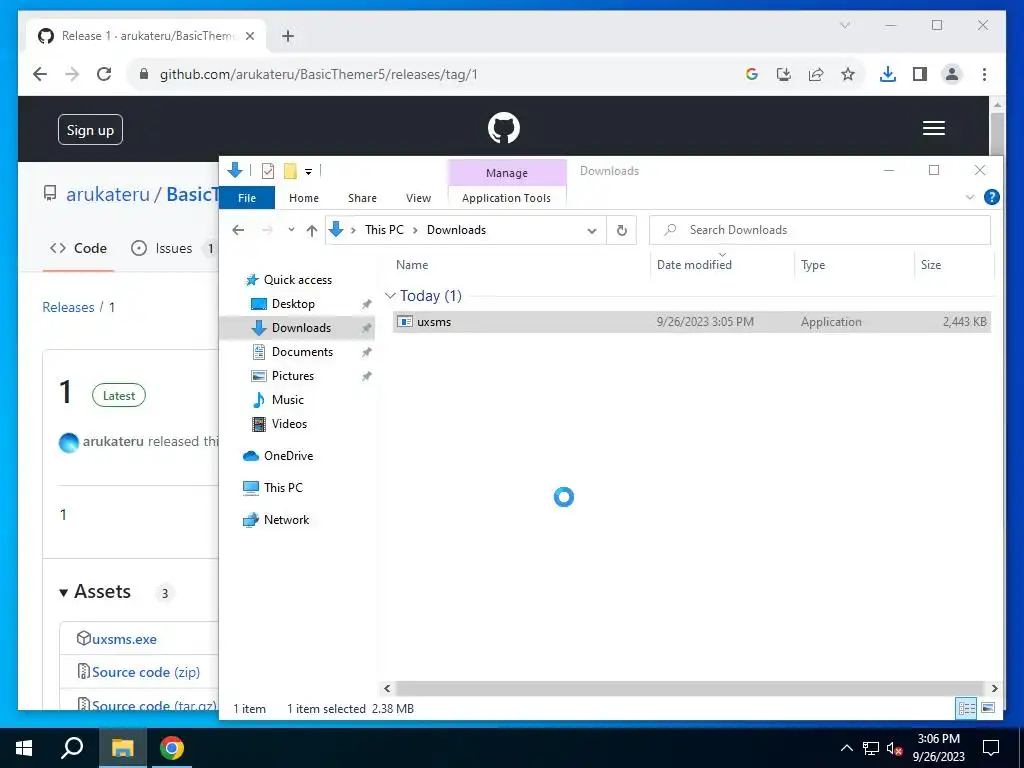Show hidden system tray icons
Screen dimensions: 1024x768
[x=846, y=748]
